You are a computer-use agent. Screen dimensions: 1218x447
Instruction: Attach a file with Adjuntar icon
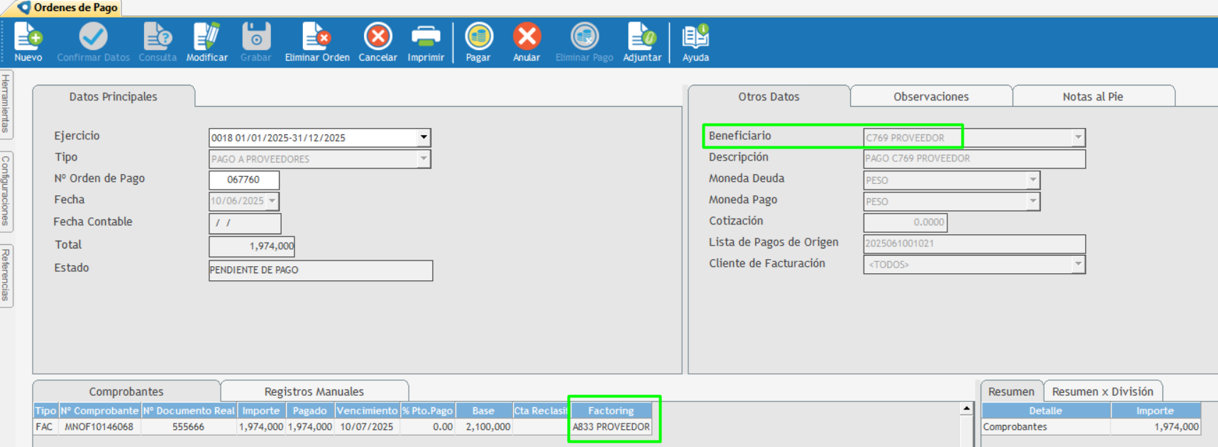coord(641,38)
